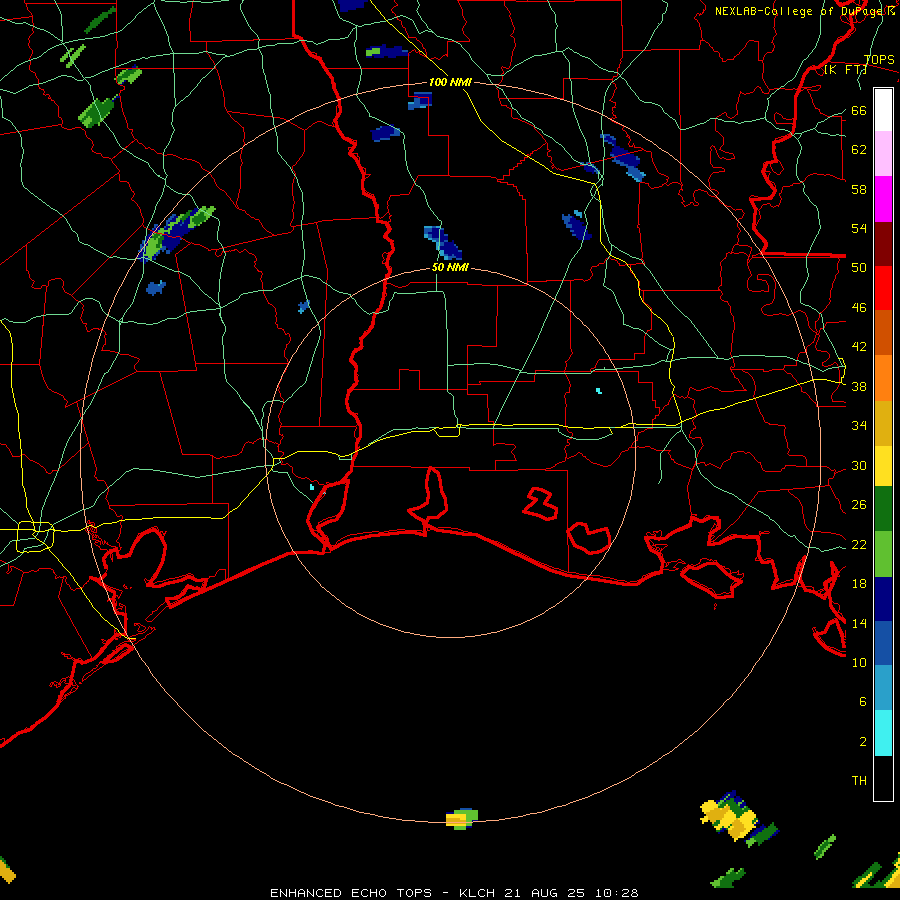Image resolution: width=900 pixels, height=900 pixels.
Task: Click the white swatch in the tops legend
Action: pyautogui.click(x=883, y=110)
